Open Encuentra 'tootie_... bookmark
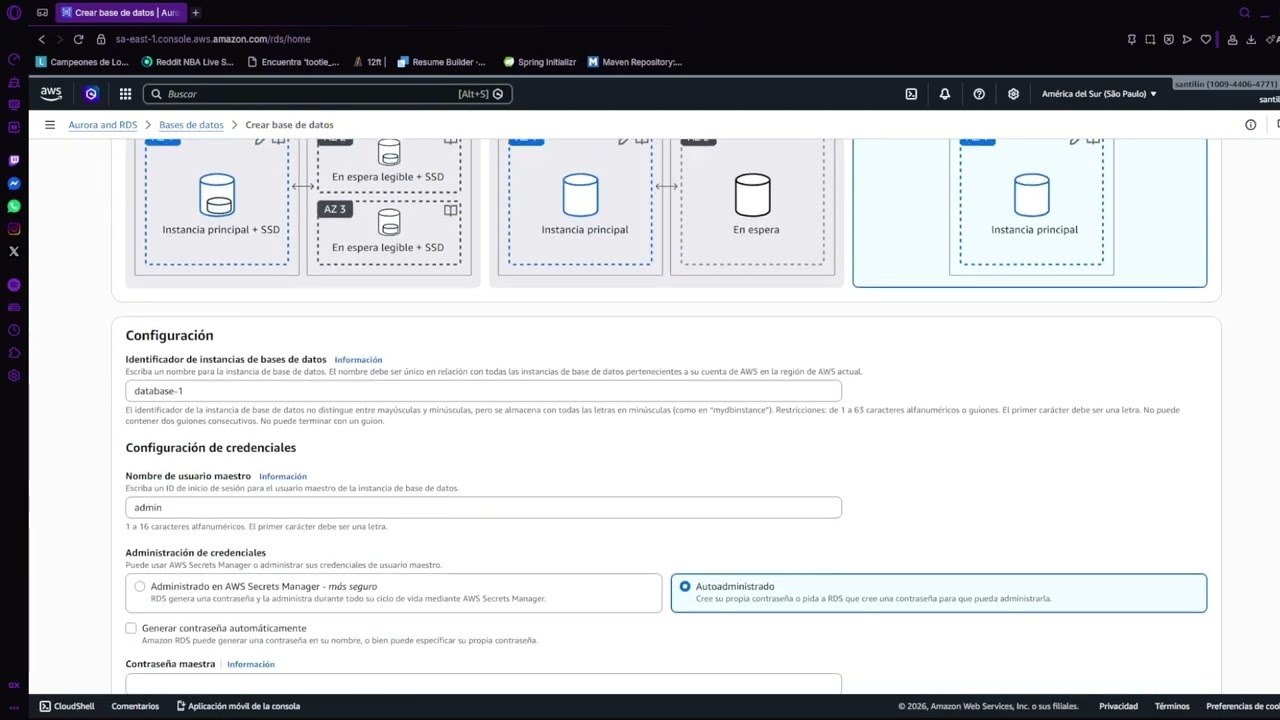The width and height of the screenshot is (1280, 720). point(293,62)
